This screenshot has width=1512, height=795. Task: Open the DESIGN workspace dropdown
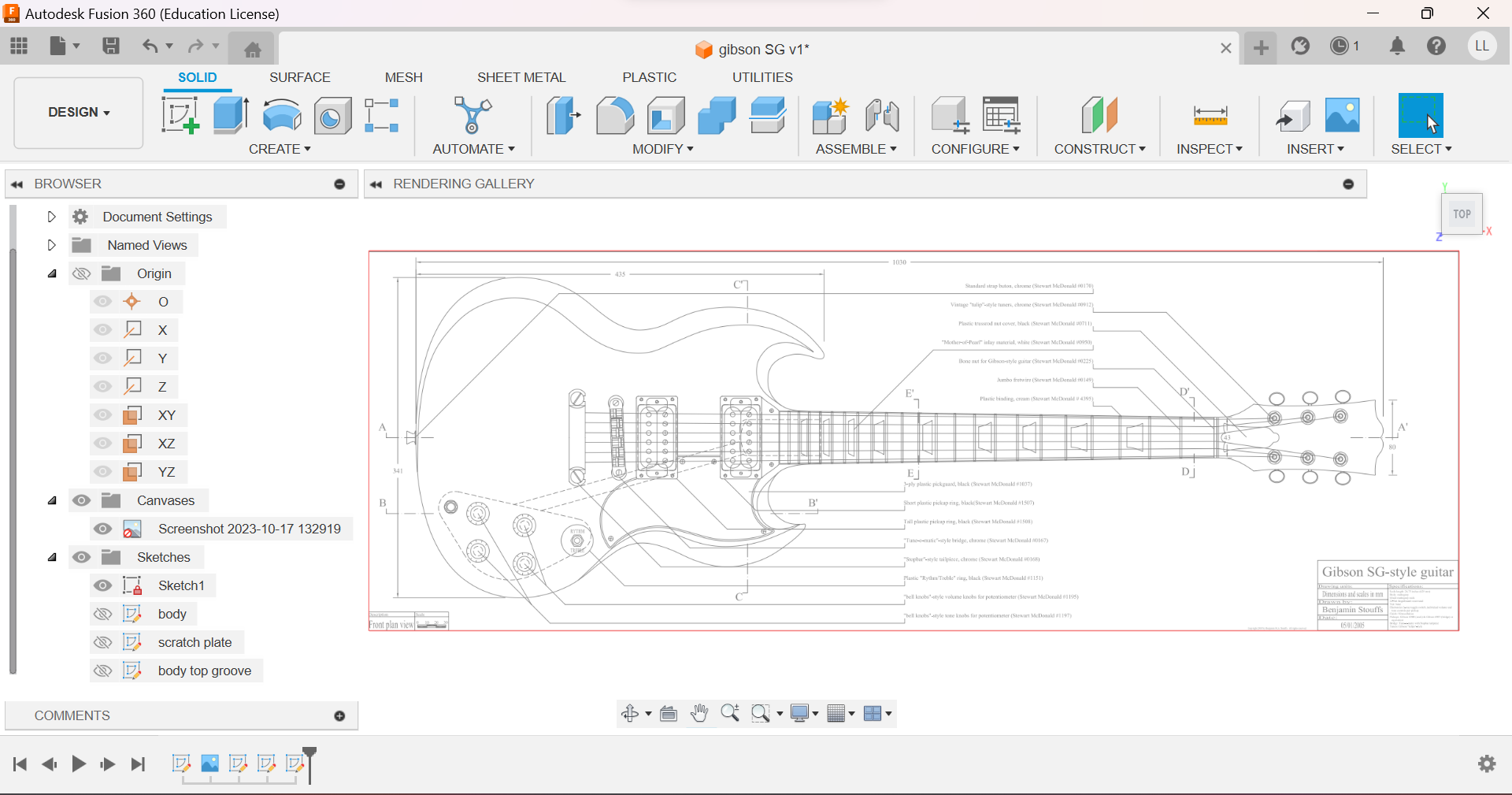coord(79,113)
